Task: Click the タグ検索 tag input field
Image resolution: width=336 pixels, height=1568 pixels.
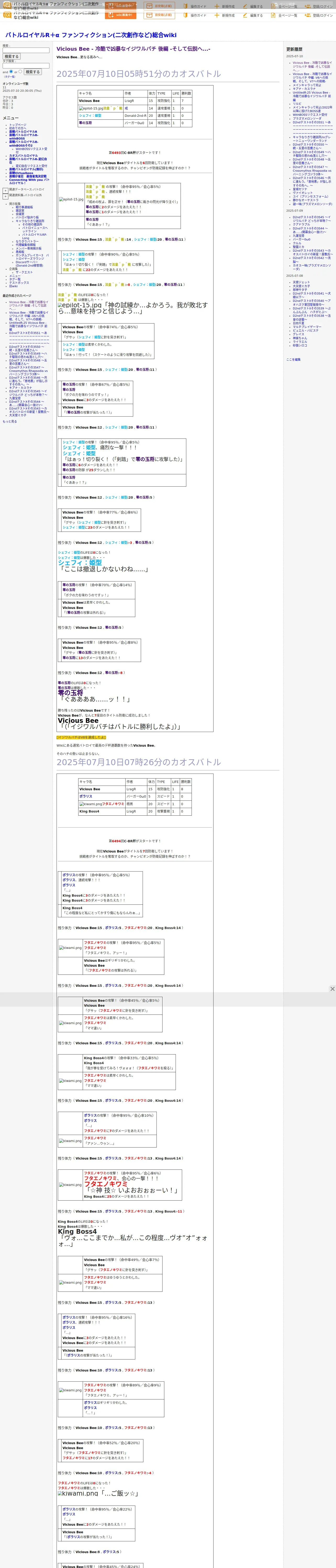Action: coord(26,66)
